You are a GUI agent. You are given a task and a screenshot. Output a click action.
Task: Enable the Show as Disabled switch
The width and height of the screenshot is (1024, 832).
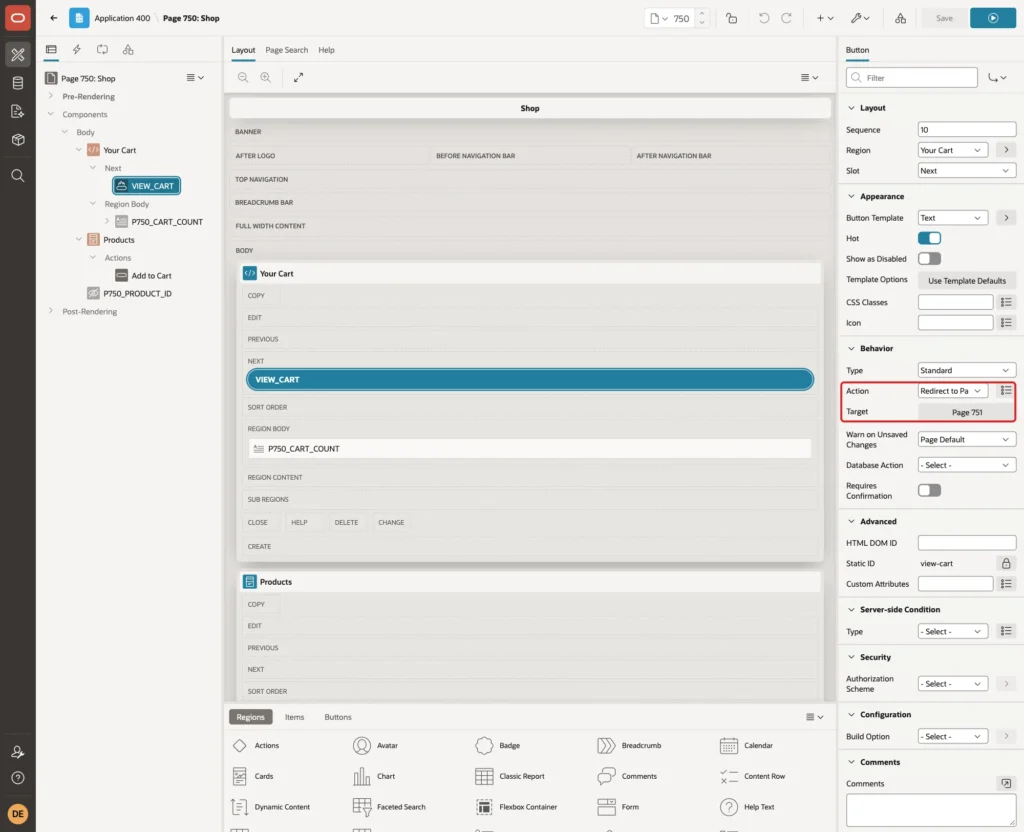pyautogui.click(x=929, y=259)
